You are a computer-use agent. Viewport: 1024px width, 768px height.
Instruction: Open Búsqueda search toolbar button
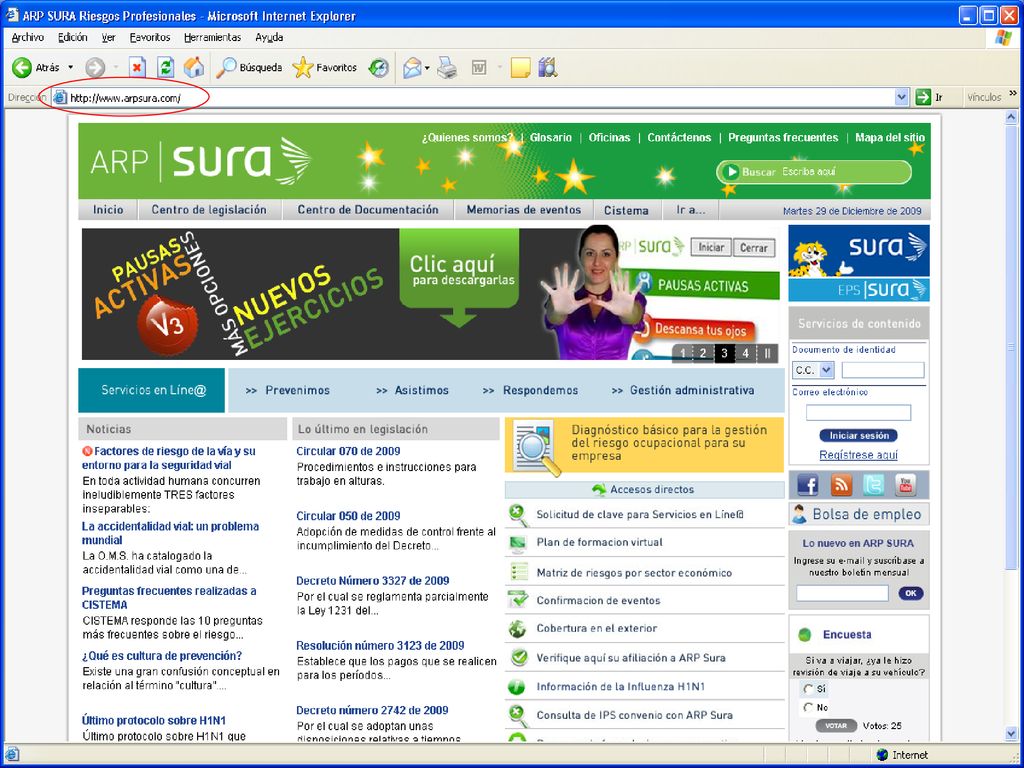click(249, 67)
